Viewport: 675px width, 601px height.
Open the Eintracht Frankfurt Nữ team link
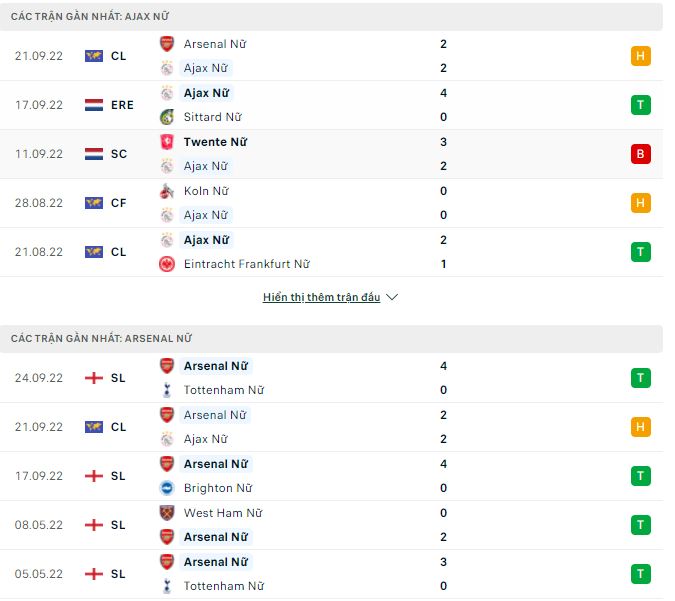[x=246, y=264]
